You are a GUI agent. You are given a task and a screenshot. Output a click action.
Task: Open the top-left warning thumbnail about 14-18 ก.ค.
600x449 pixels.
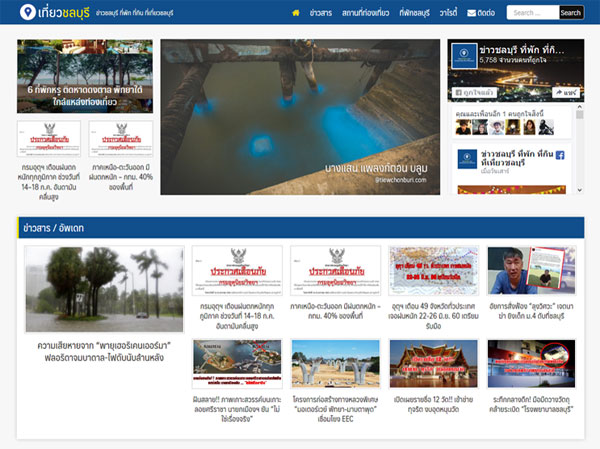pos(49,139)
